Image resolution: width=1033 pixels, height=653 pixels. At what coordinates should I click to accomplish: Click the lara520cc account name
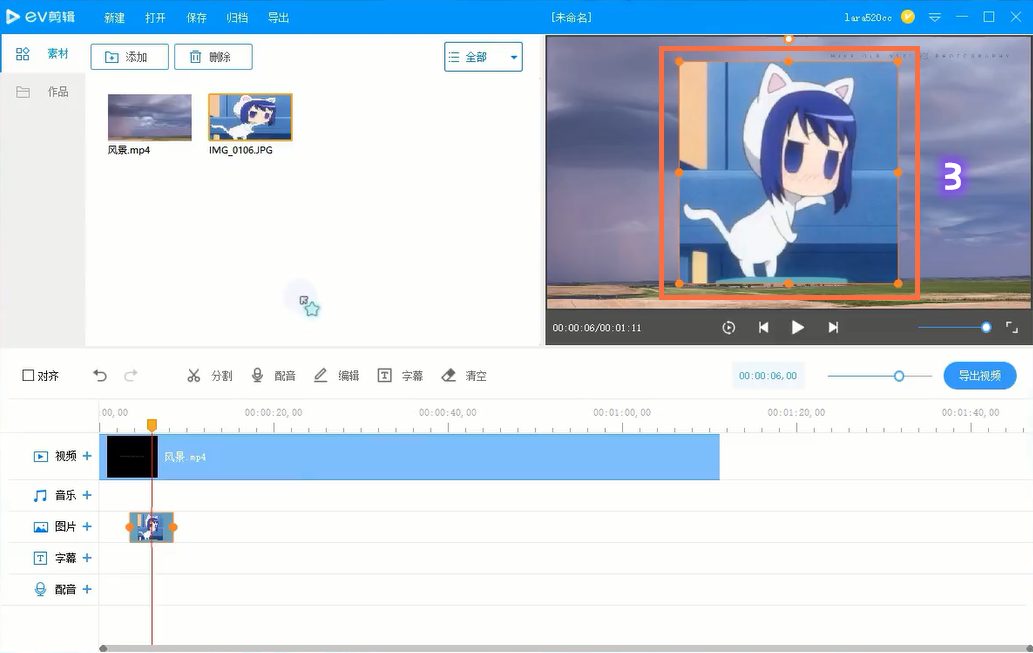tap(868, 18)
